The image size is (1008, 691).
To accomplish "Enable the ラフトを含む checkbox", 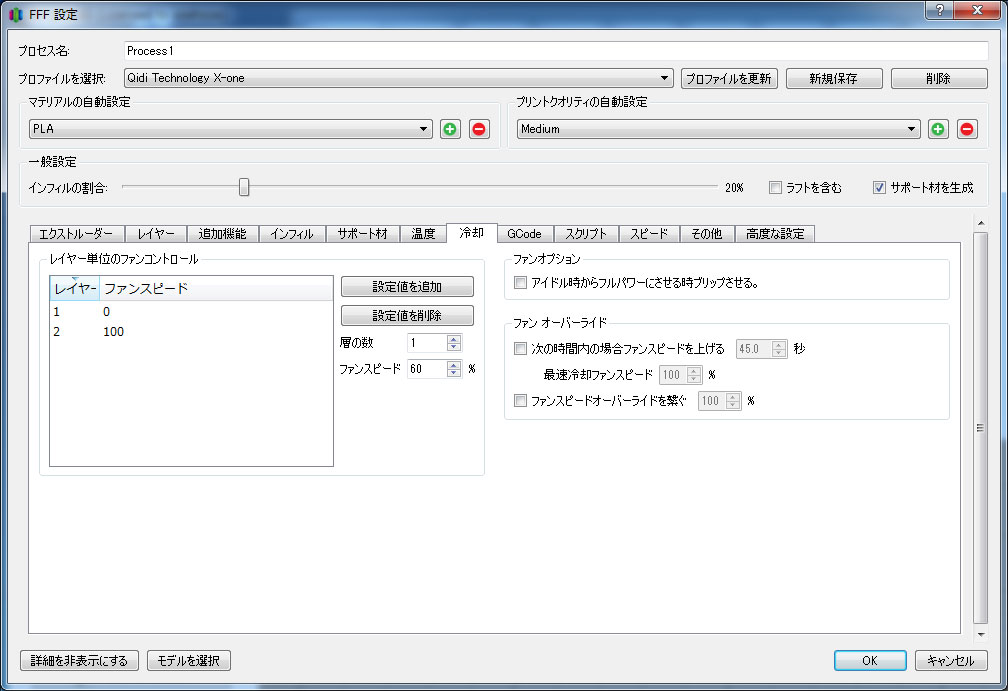I will pos(775,187).
